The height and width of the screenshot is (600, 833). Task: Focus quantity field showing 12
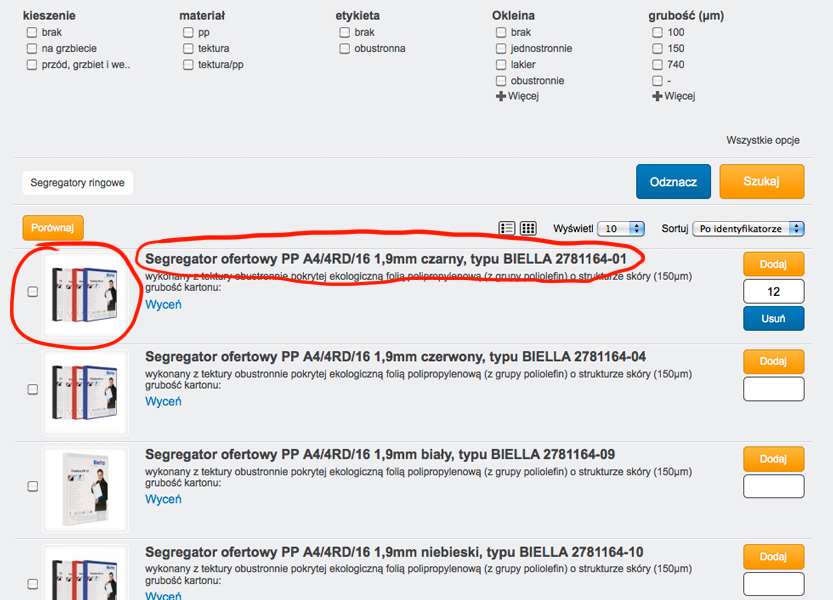coord(774,291)
